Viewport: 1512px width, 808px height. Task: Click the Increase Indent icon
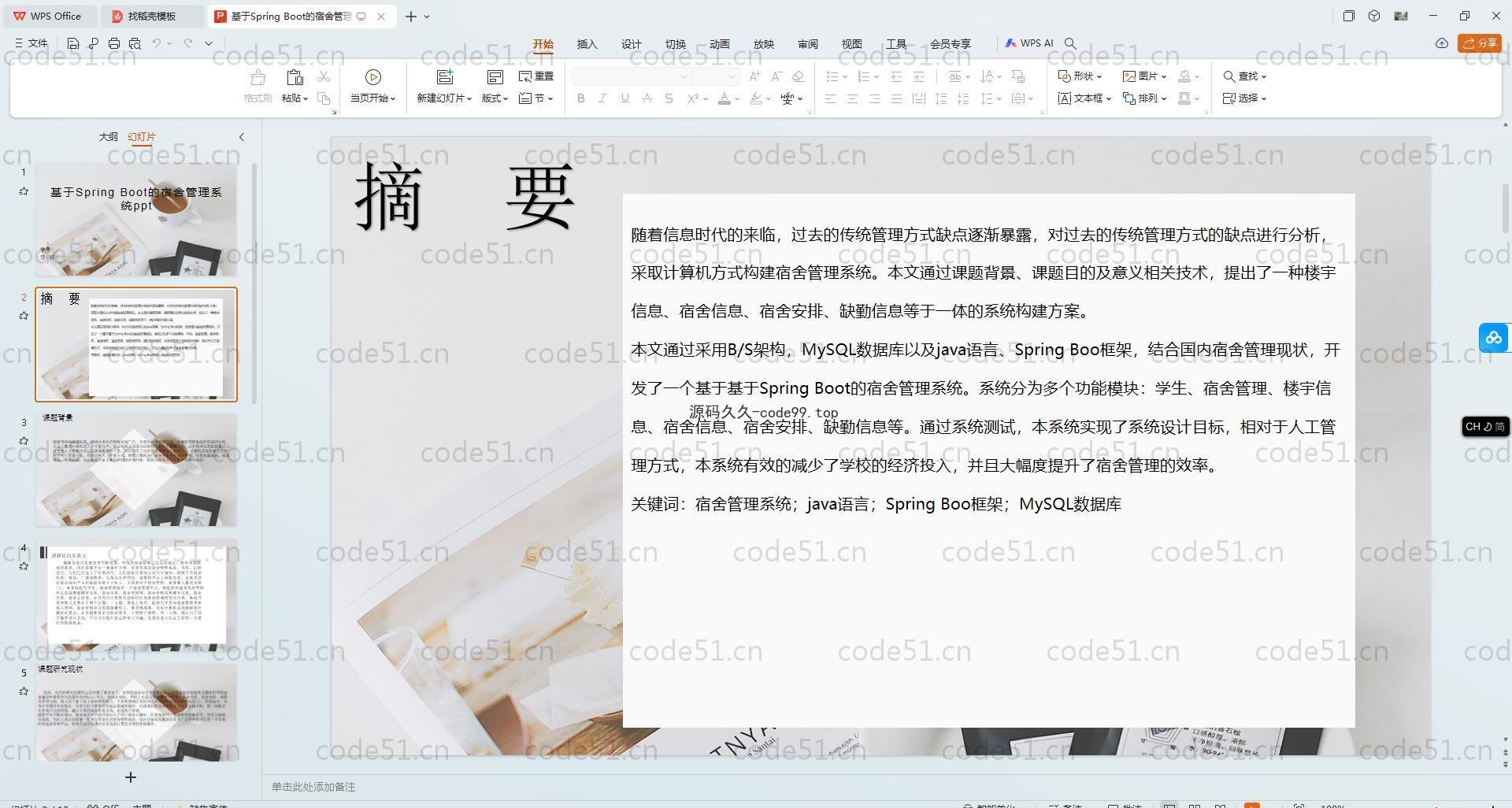pyautogui.click(x=918, y=76)
